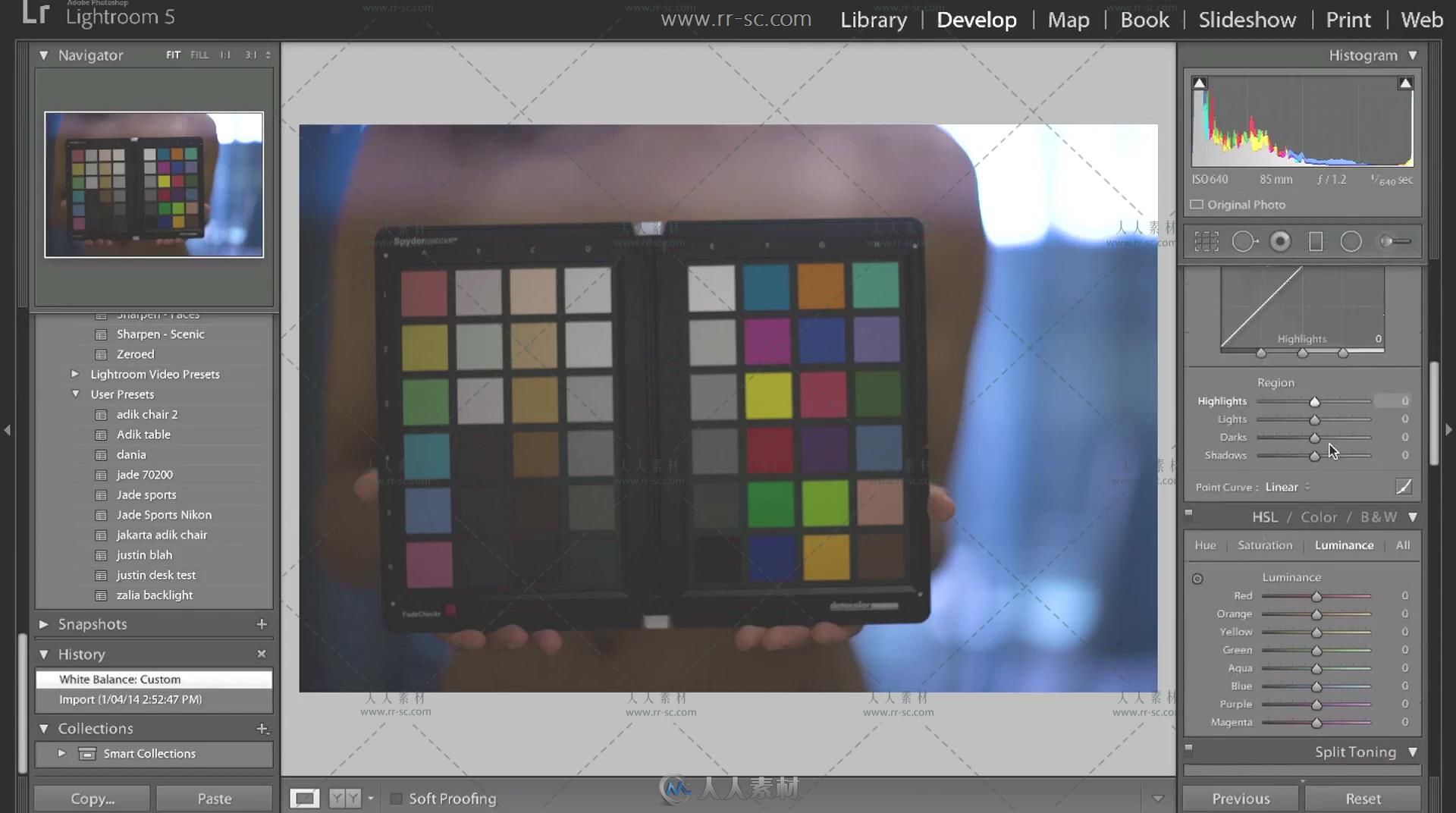Activate Luminance targeted adjustment tool
The width and height of the screenshot is (1456, 813).
coord(1197,579)
